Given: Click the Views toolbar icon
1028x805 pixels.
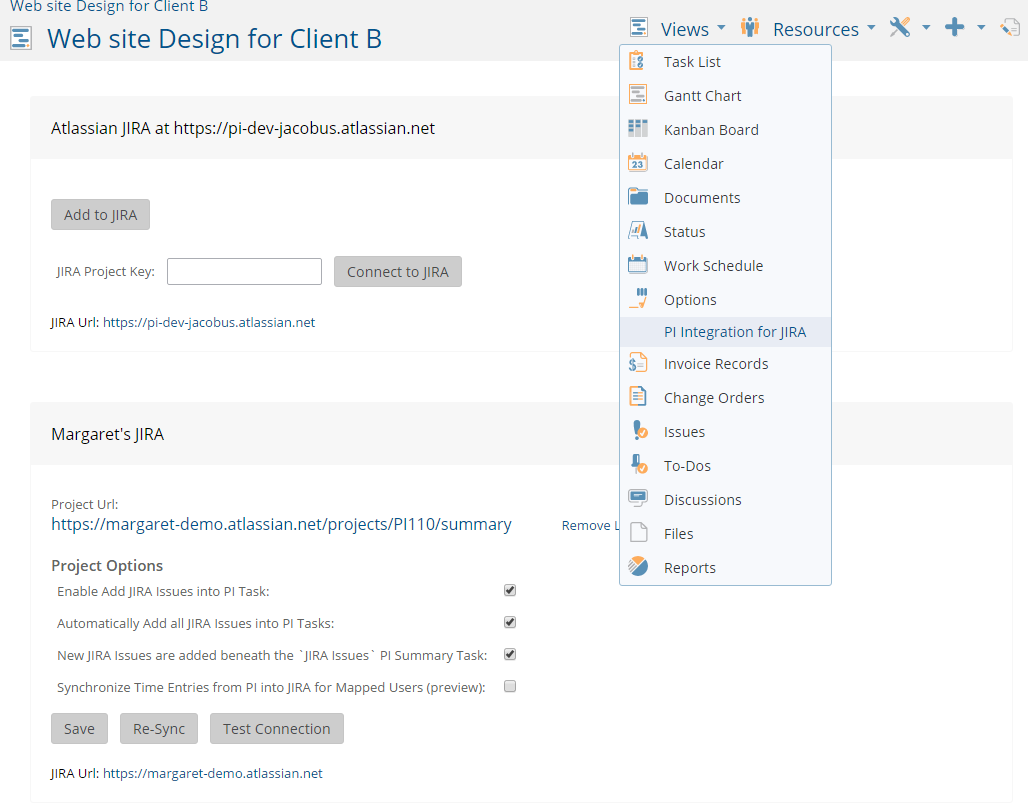Looking at the screenshot, I should click(639, 28).
